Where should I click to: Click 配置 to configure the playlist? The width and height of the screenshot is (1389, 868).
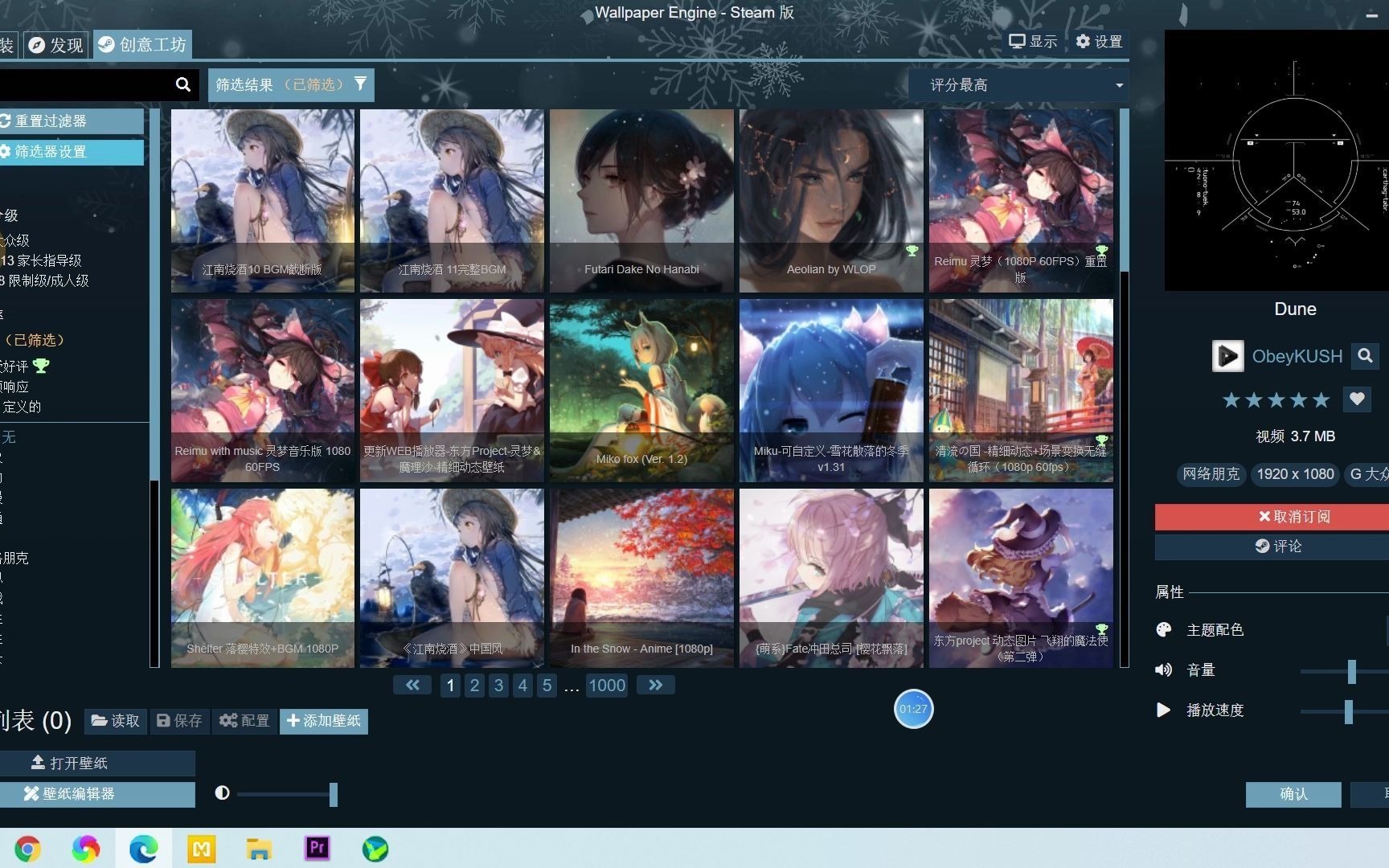pyautogui.click(x=244, y=720)
